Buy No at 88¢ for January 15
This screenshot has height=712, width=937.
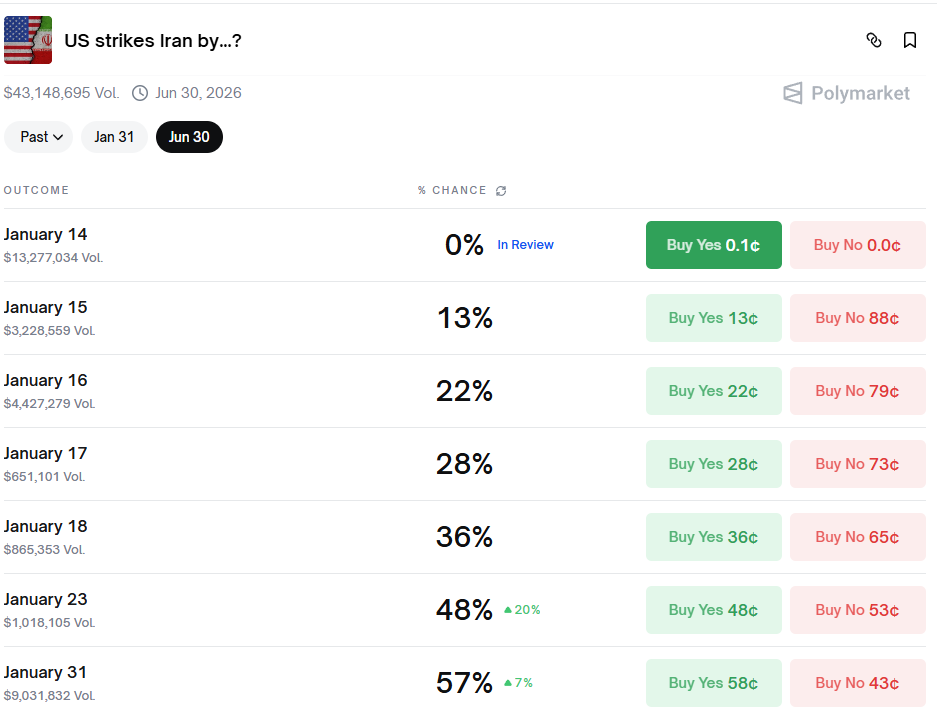tap(857, 318)
